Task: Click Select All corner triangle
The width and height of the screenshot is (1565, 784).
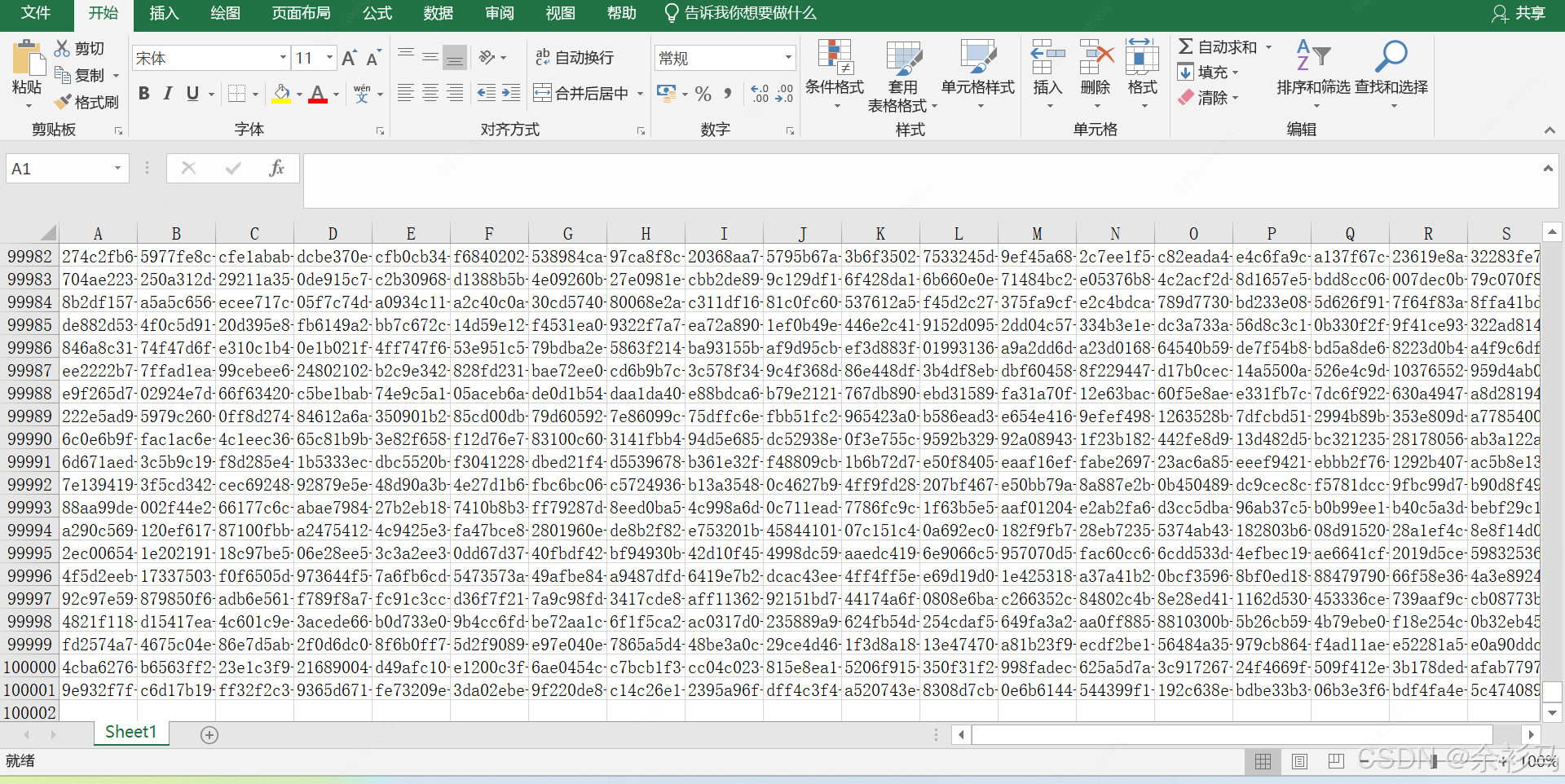Action: (x=47, y=232)
